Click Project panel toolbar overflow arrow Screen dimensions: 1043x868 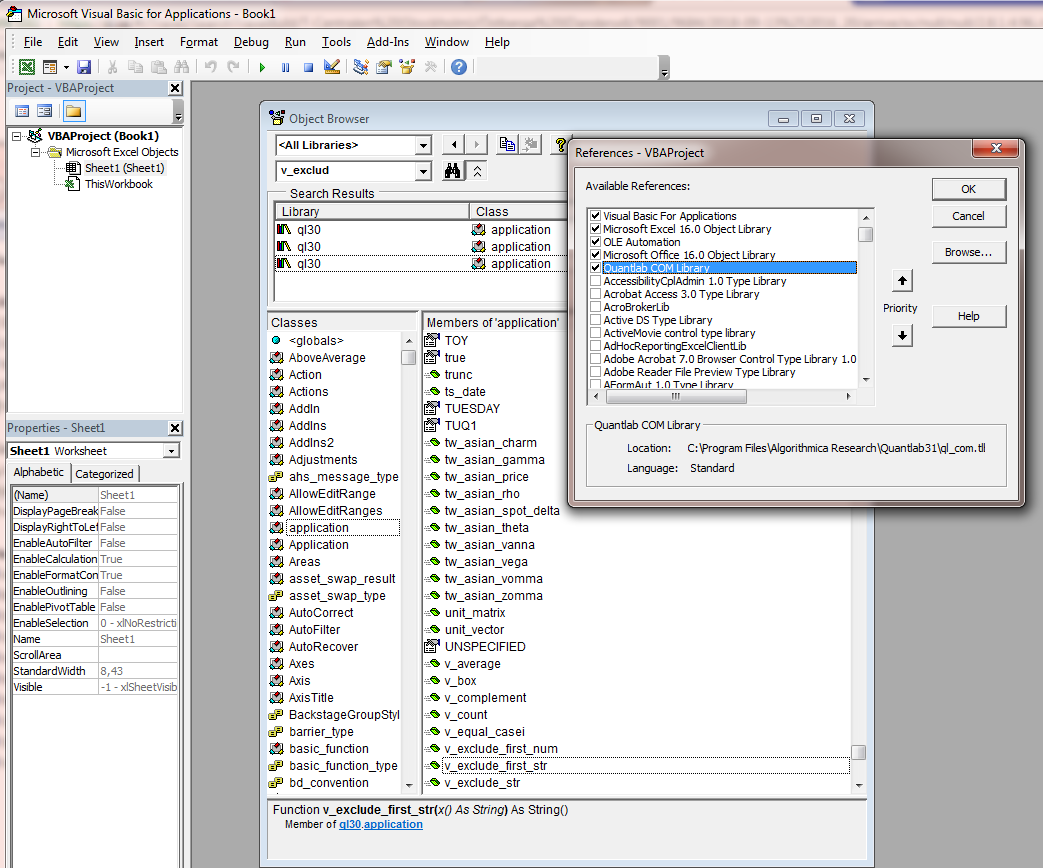point(178,111)
